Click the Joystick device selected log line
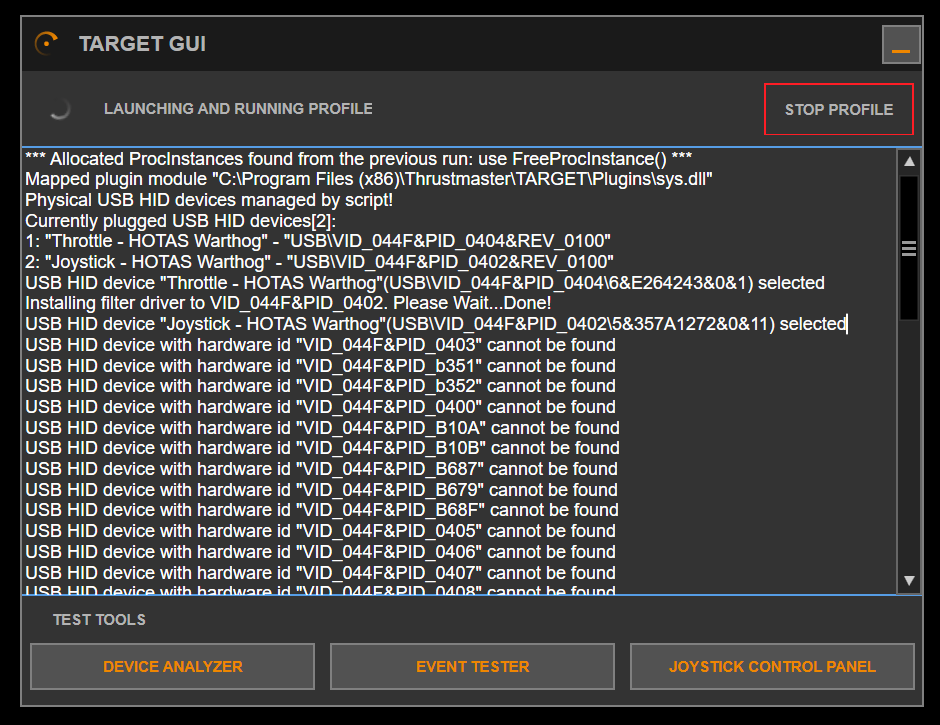 [x=436, y=324]
